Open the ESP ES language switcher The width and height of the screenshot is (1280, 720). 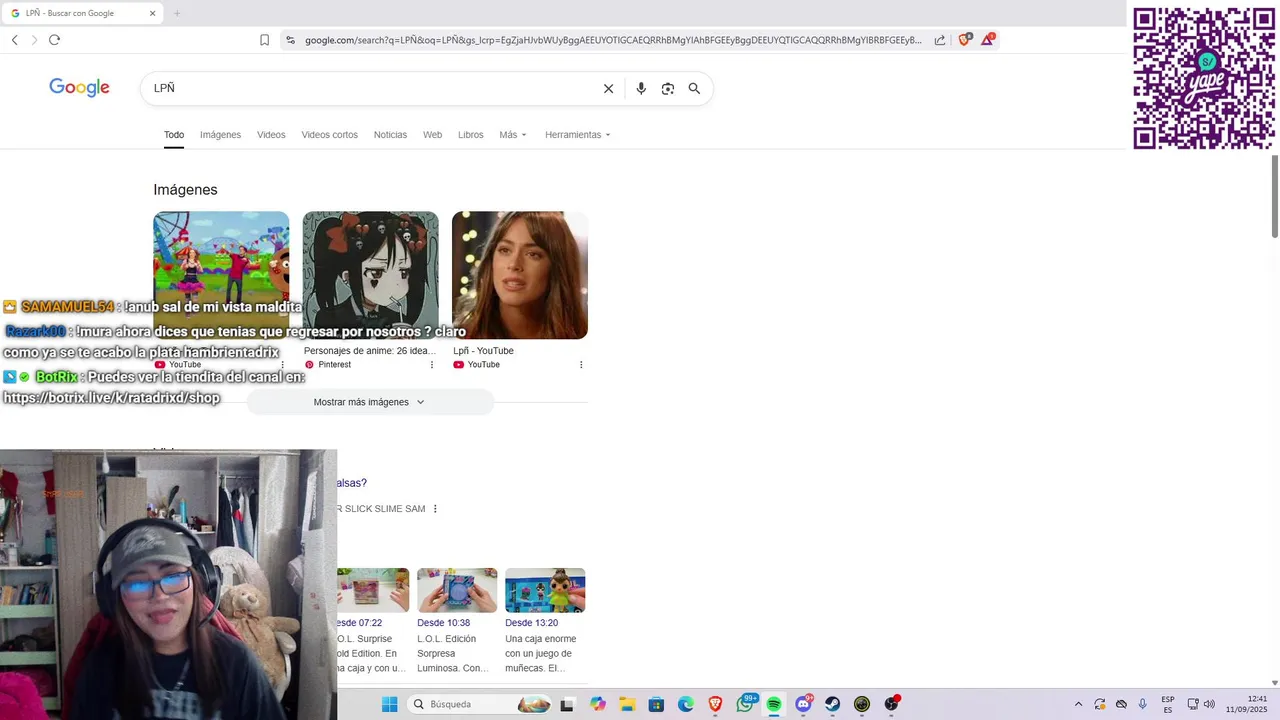(1168, 704)
